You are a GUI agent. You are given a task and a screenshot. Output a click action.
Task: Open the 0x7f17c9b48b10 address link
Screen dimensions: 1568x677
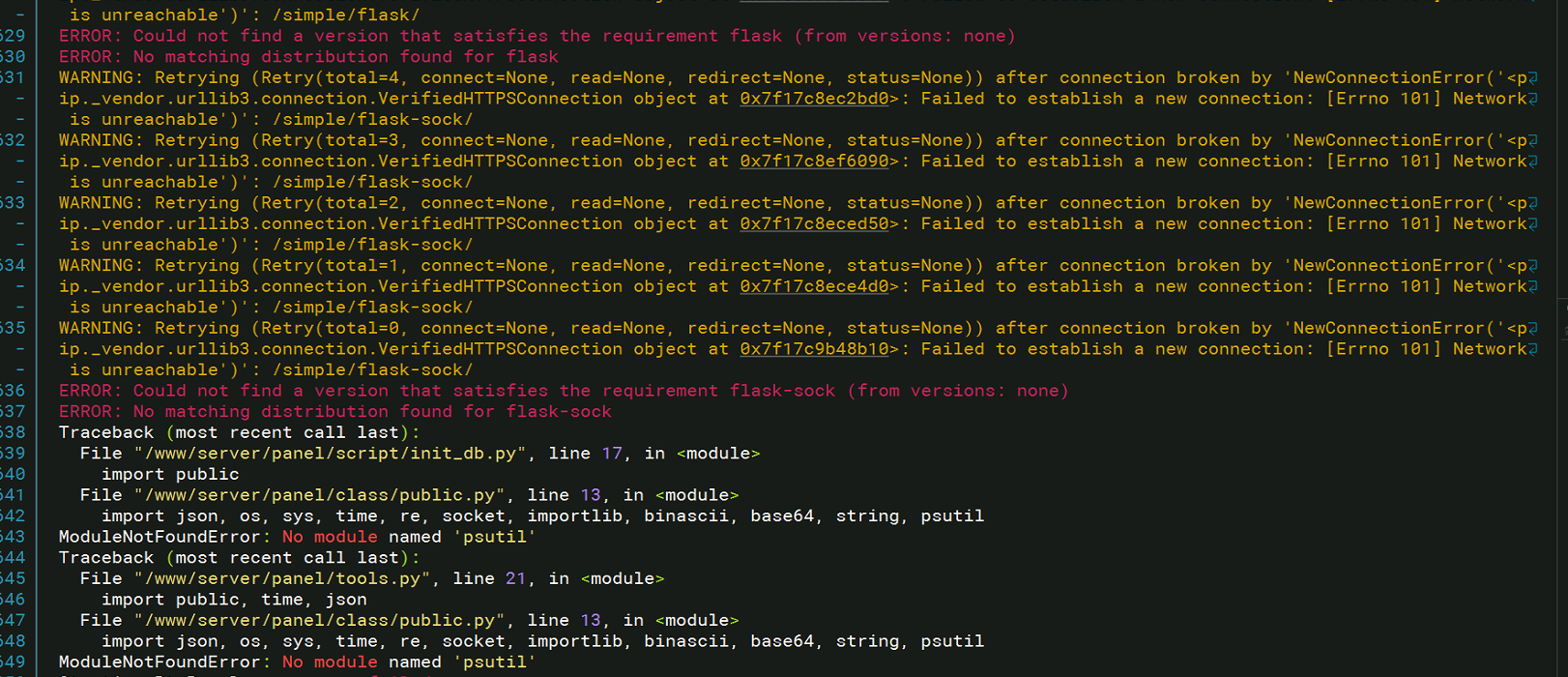click(814, 349)
